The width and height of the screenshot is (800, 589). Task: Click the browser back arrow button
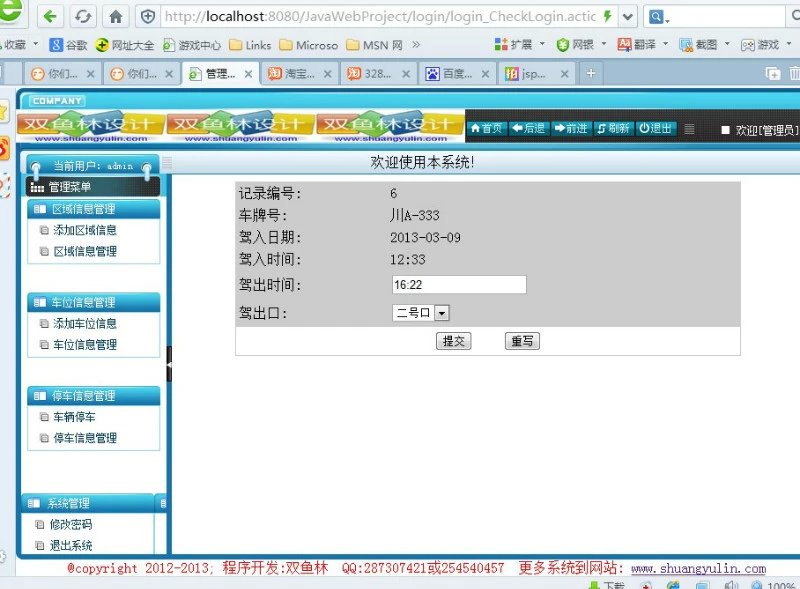(50, 16)
